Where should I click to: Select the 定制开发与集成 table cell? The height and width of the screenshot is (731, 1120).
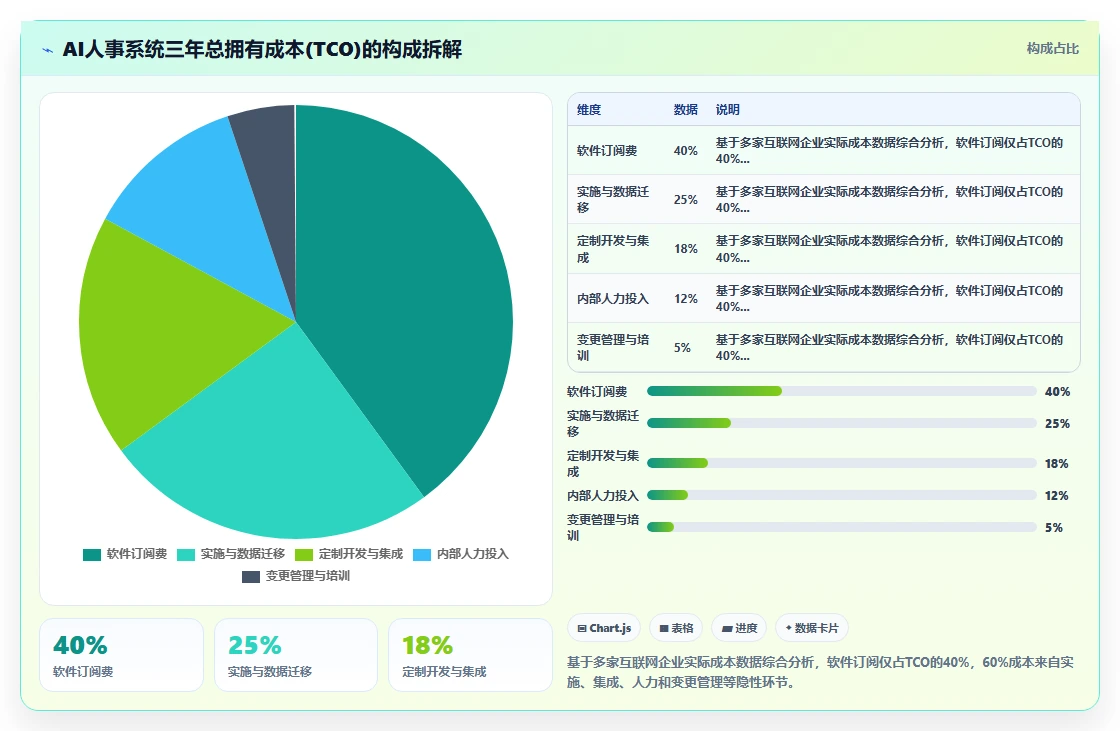point(614,249)
